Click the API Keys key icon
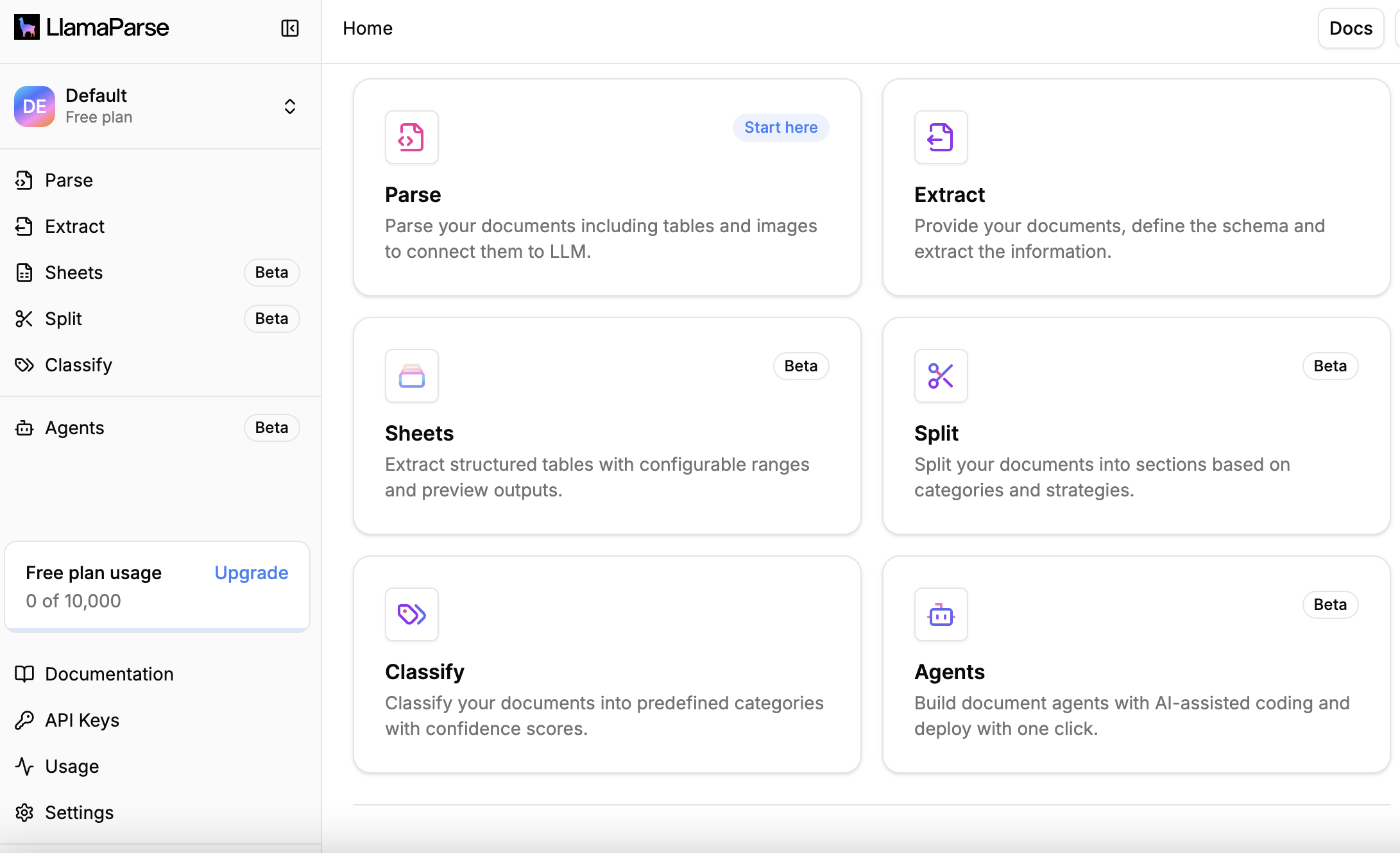 [24, 720]
